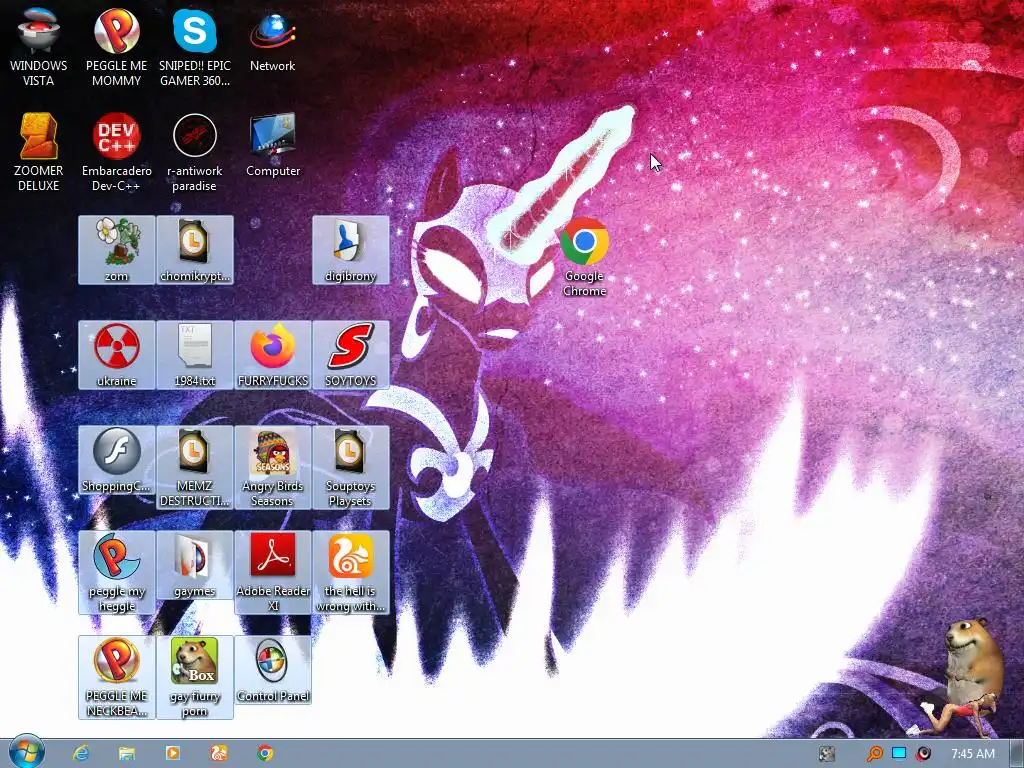Select the Souptoys Playsets icon
The width and height of the screenshot is (1024, 768).
coord(351,468)
